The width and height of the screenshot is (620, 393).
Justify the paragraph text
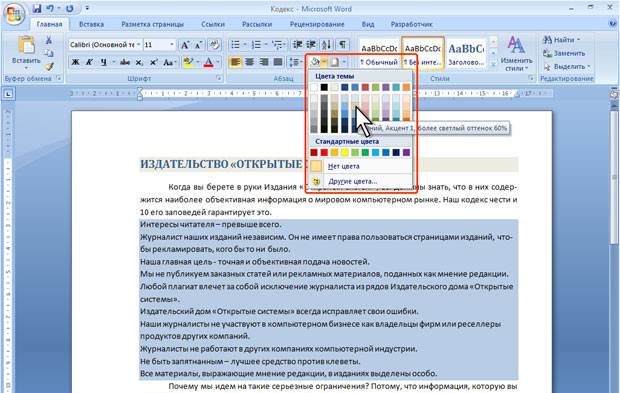(278, 62)
